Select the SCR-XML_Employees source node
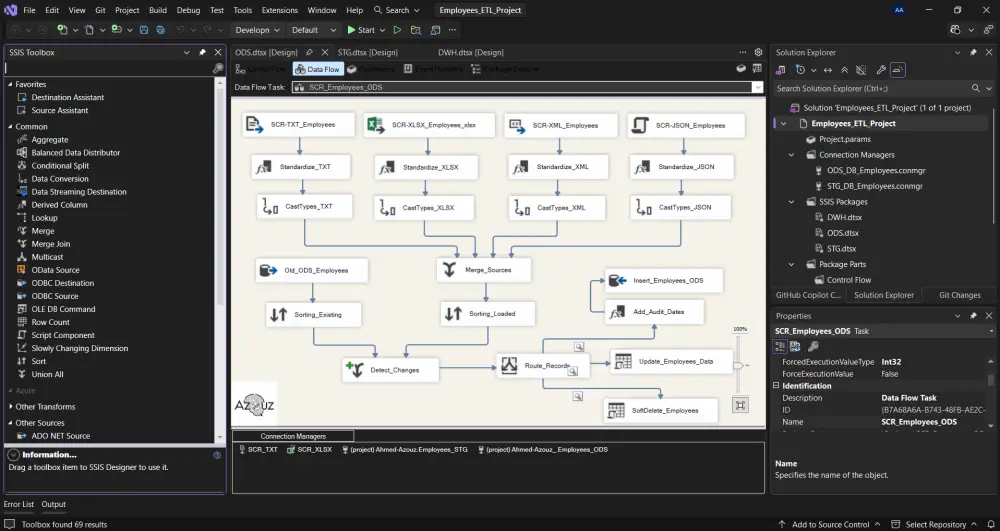Screen dimensions: 1000x531 (561, 126)
